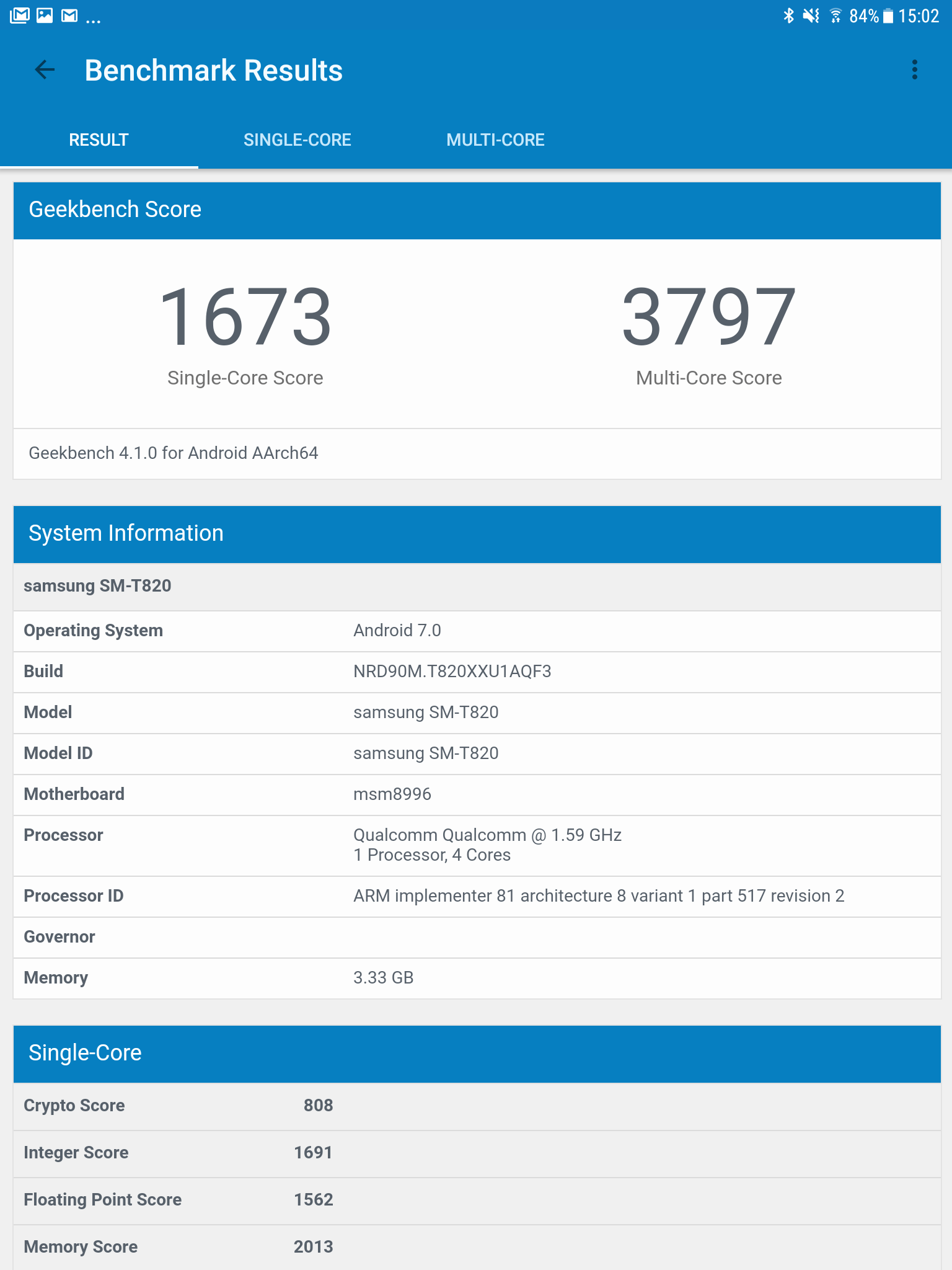
Task: Tap the Processor label
Action: pos(63,835)
